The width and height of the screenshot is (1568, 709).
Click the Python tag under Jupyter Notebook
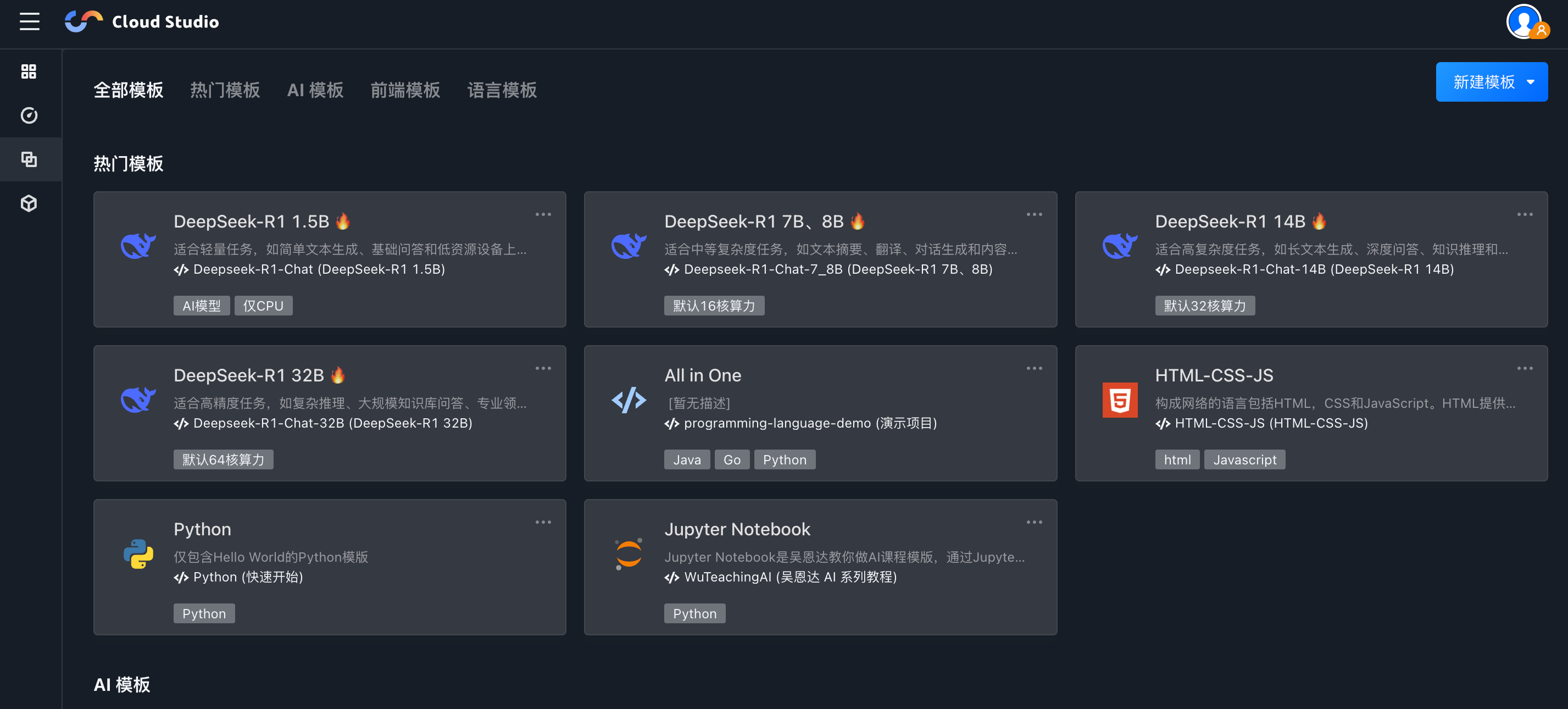(694, 613)
